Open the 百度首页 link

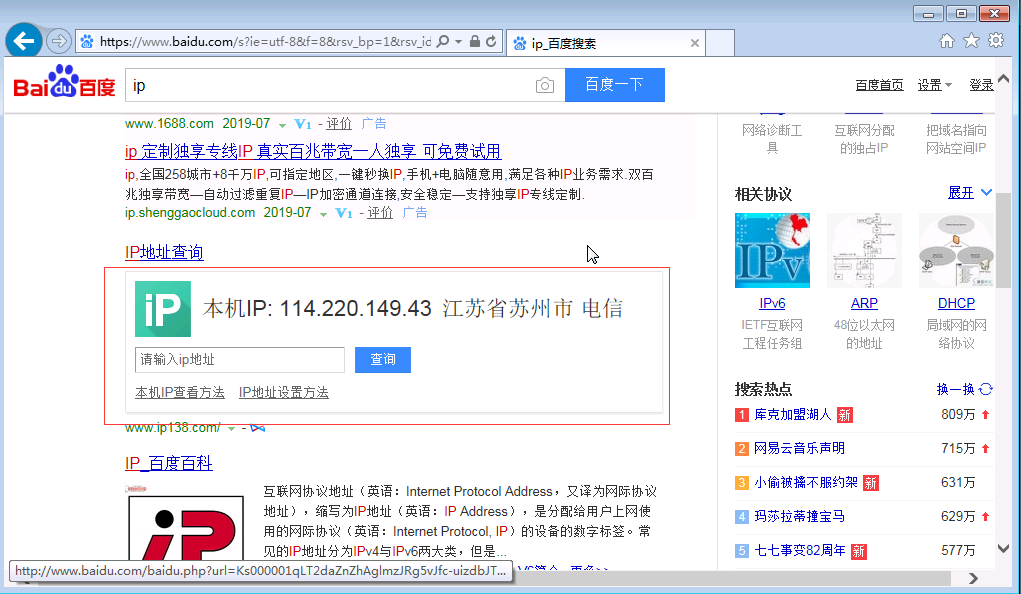879,85
